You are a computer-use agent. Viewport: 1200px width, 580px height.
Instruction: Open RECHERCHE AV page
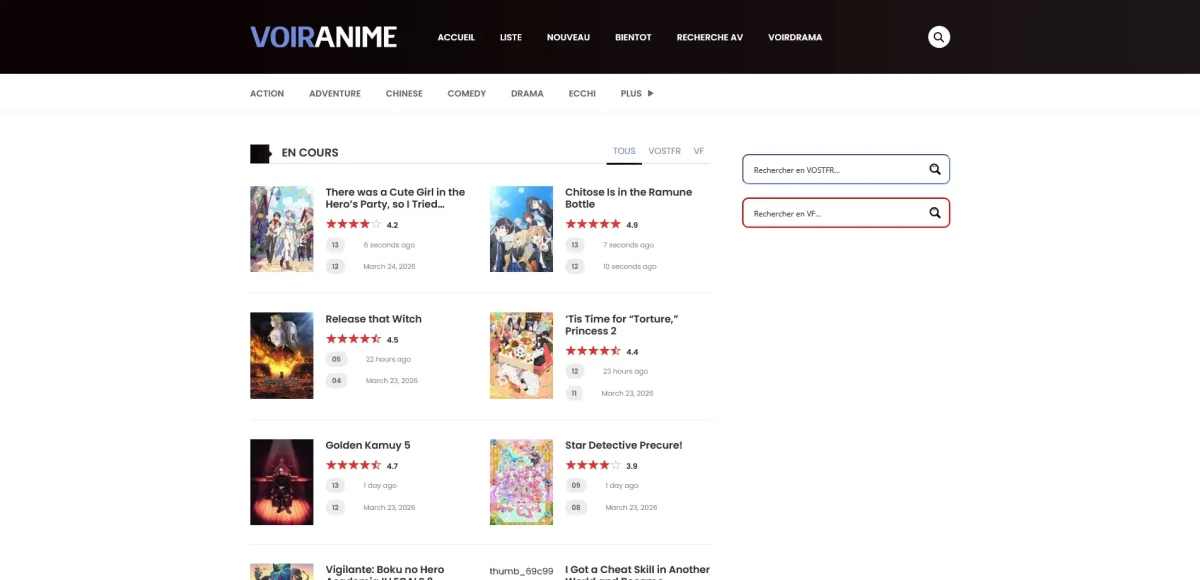point(710,37)
